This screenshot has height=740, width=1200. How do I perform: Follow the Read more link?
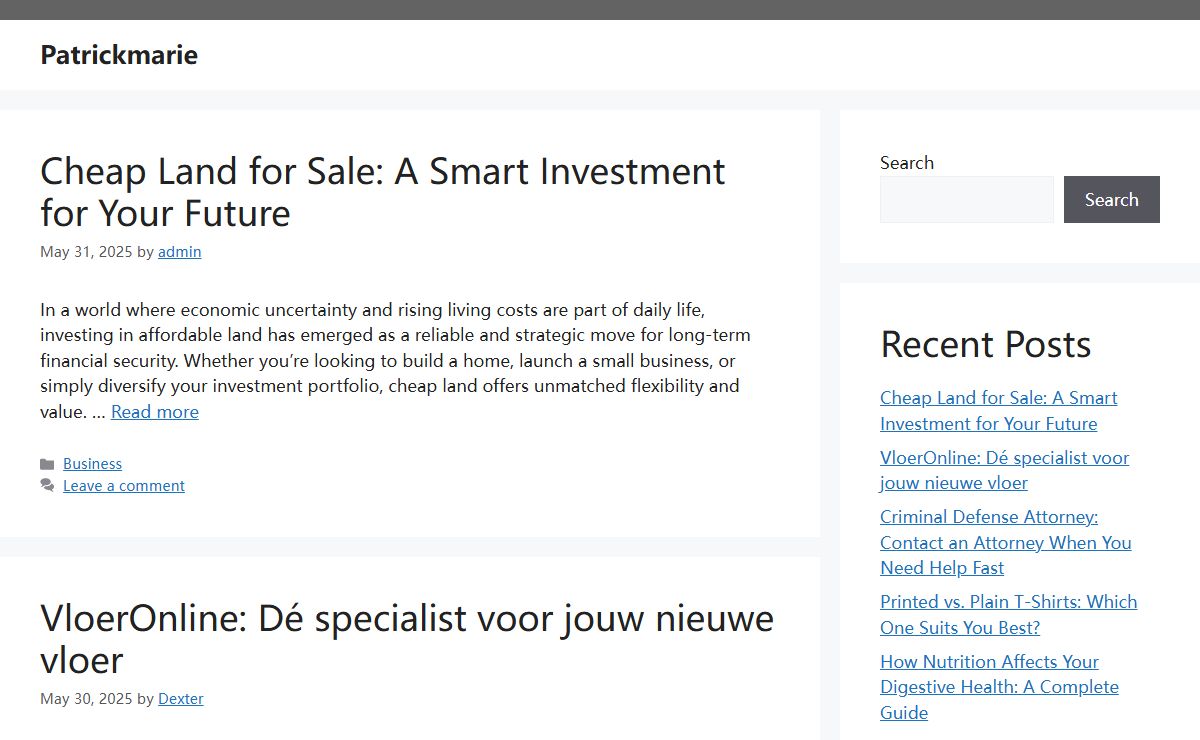click(155, 412)
